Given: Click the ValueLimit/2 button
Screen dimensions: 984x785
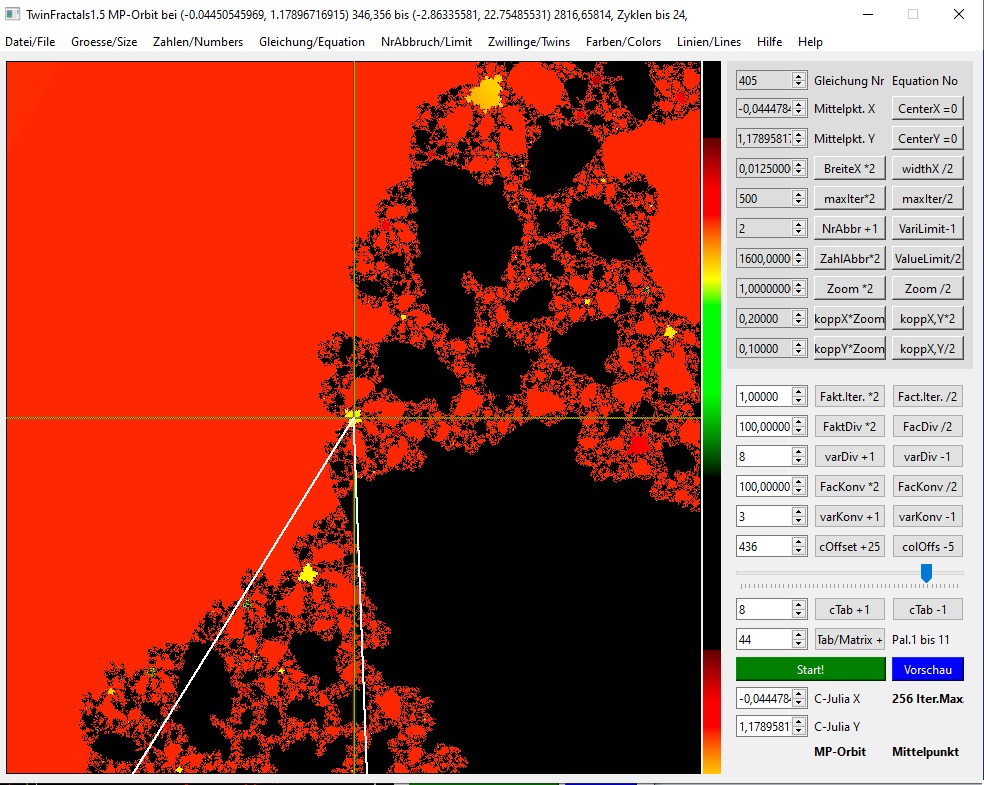Looking at the screenshot, I should pos(928,259).
